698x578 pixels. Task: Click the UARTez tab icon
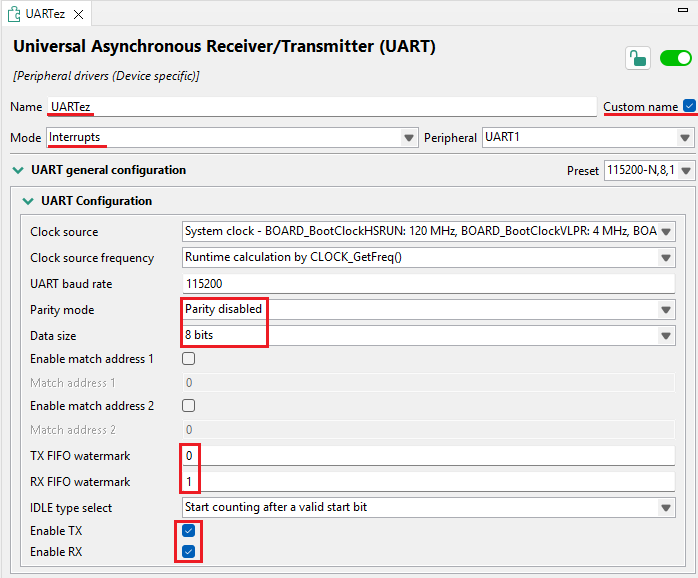point(15,14)
